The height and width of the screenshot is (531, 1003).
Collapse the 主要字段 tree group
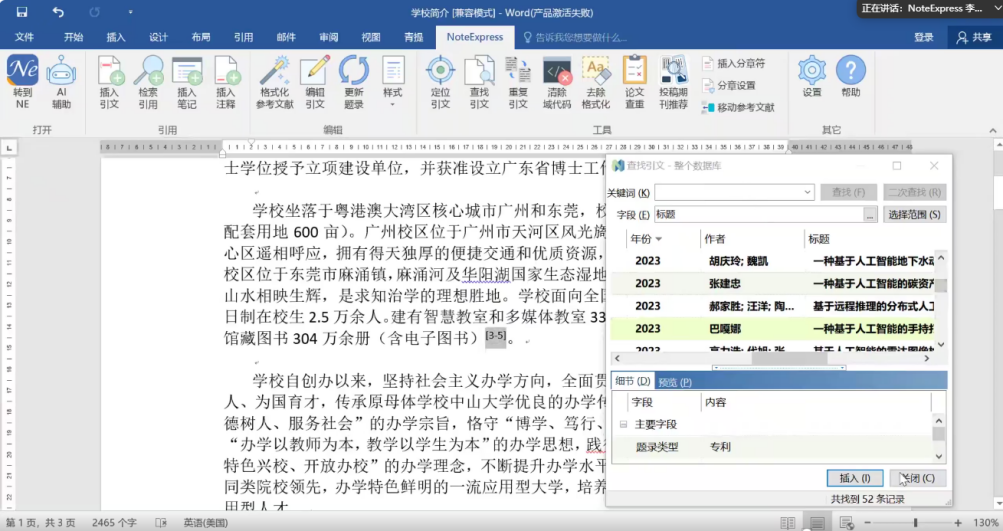pyautogui.click(x=623, y=424)
